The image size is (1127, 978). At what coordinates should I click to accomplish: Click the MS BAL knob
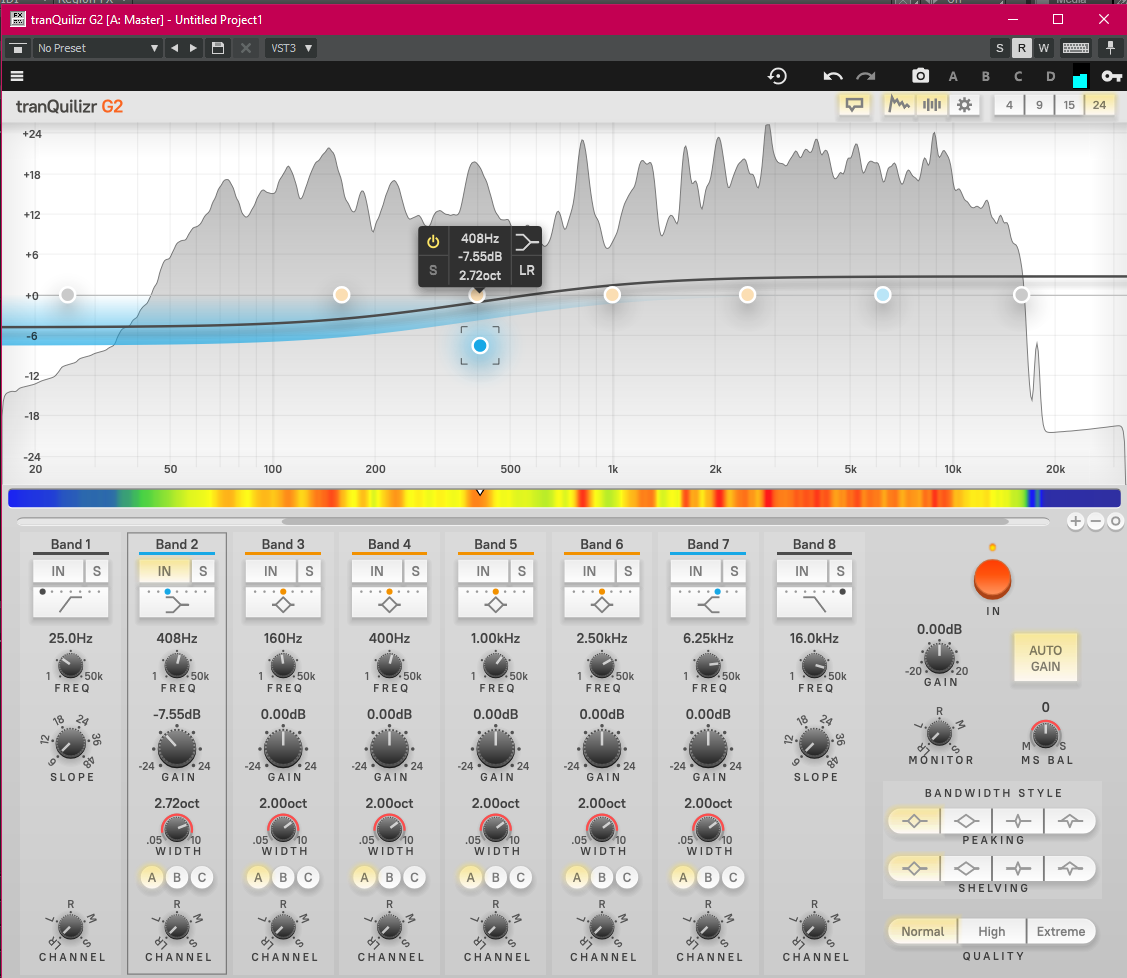(x=1045, y=734)
